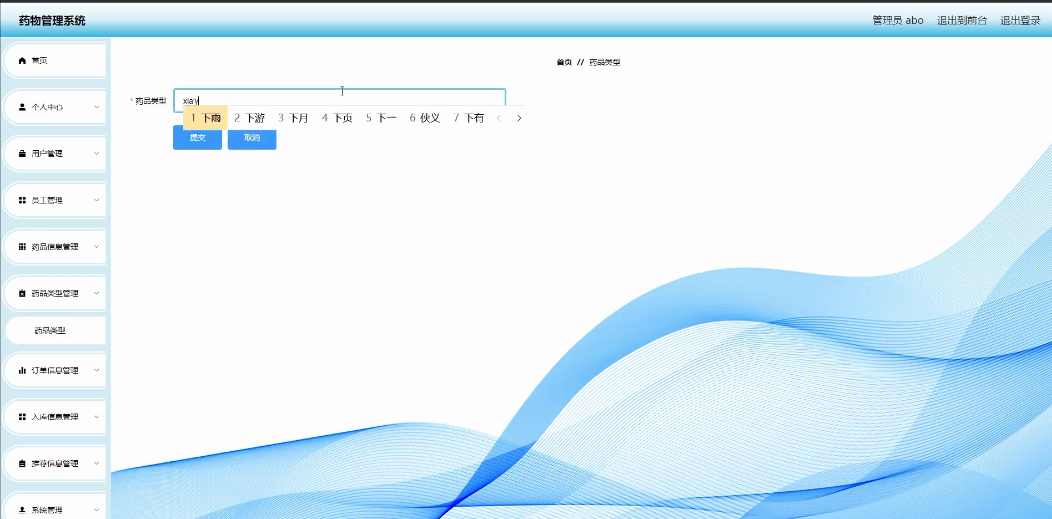Go to 首页 in the breadcrumb
The image size is (1052, 519).
(x=564, y=62)
